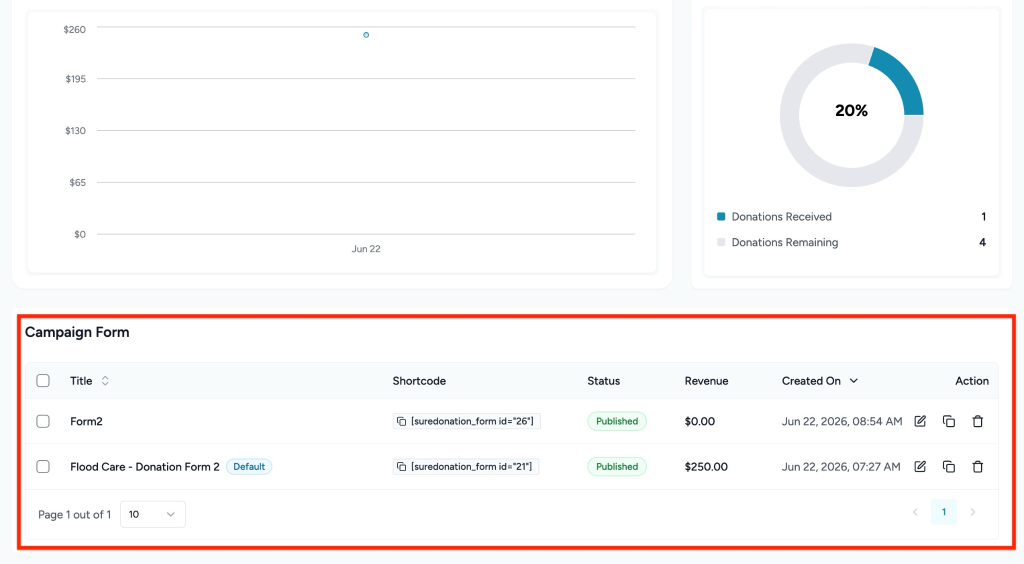This screenshot has width=1024, height=564.
Task: Select the 20% donut chart center value
Action: coord(852,110)
